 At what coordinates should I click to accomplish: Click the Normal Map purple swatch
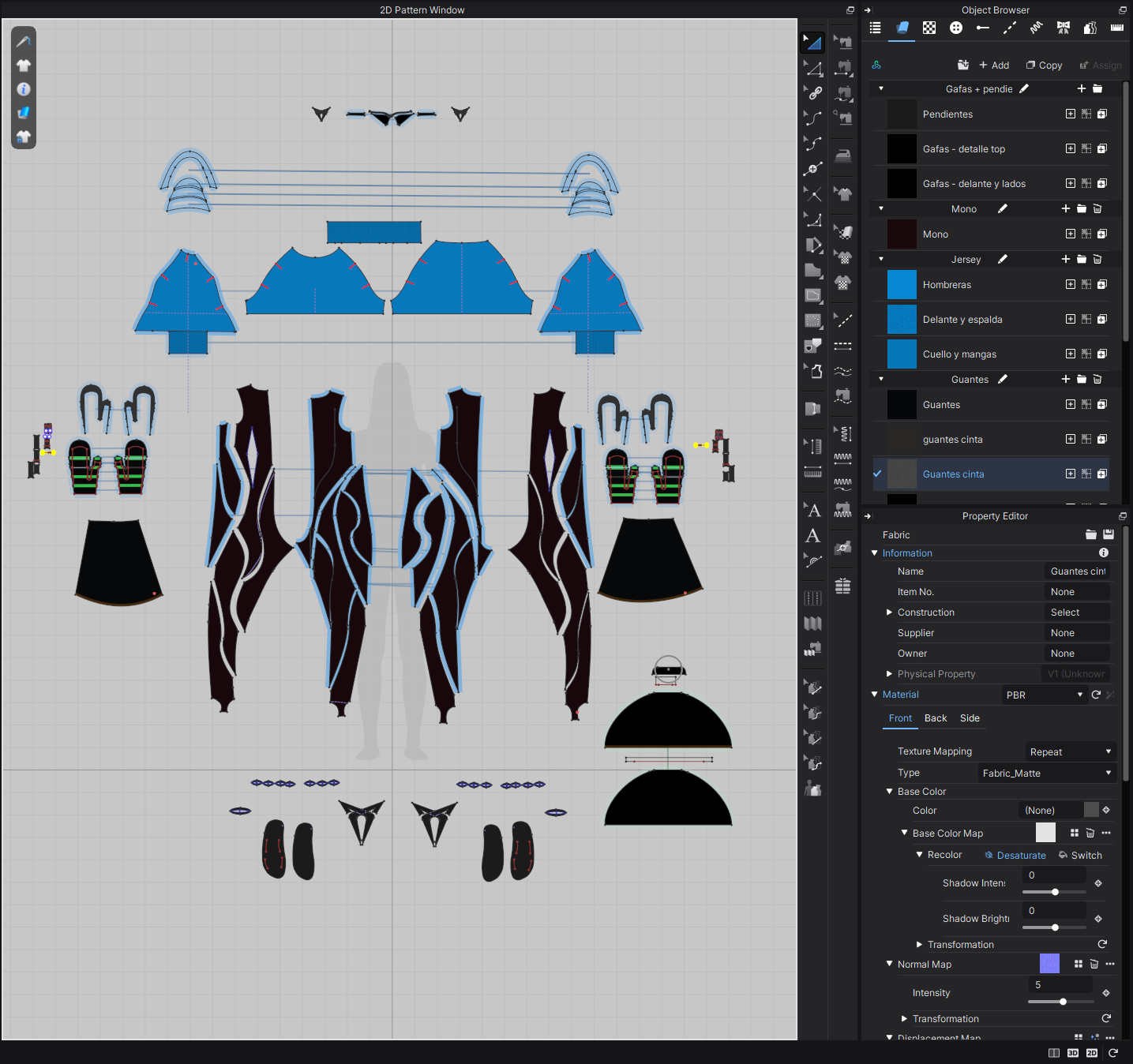1049,964
